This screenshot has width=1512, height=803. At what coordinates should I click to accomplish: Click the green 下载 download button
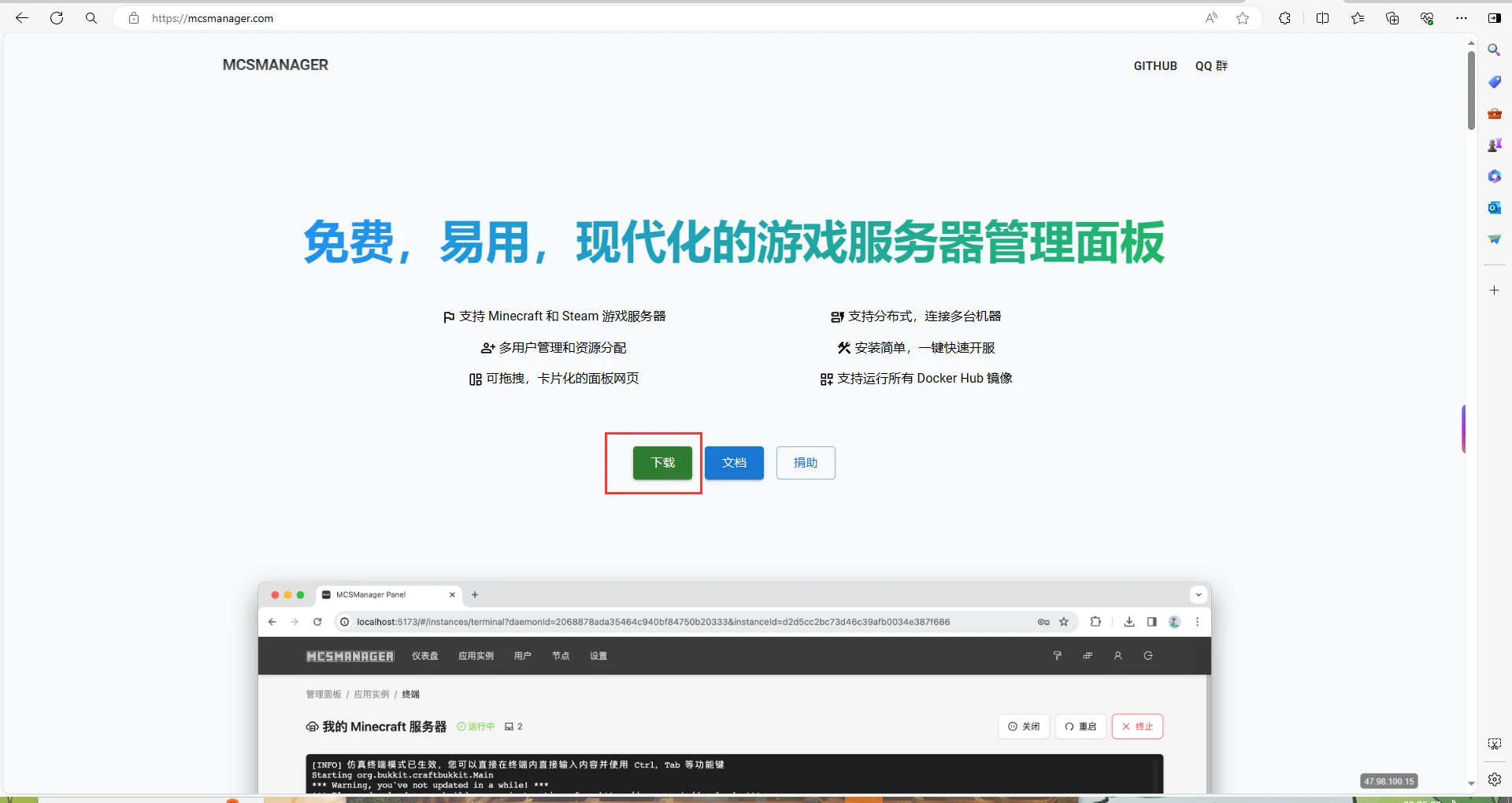[x=662, y=463]
